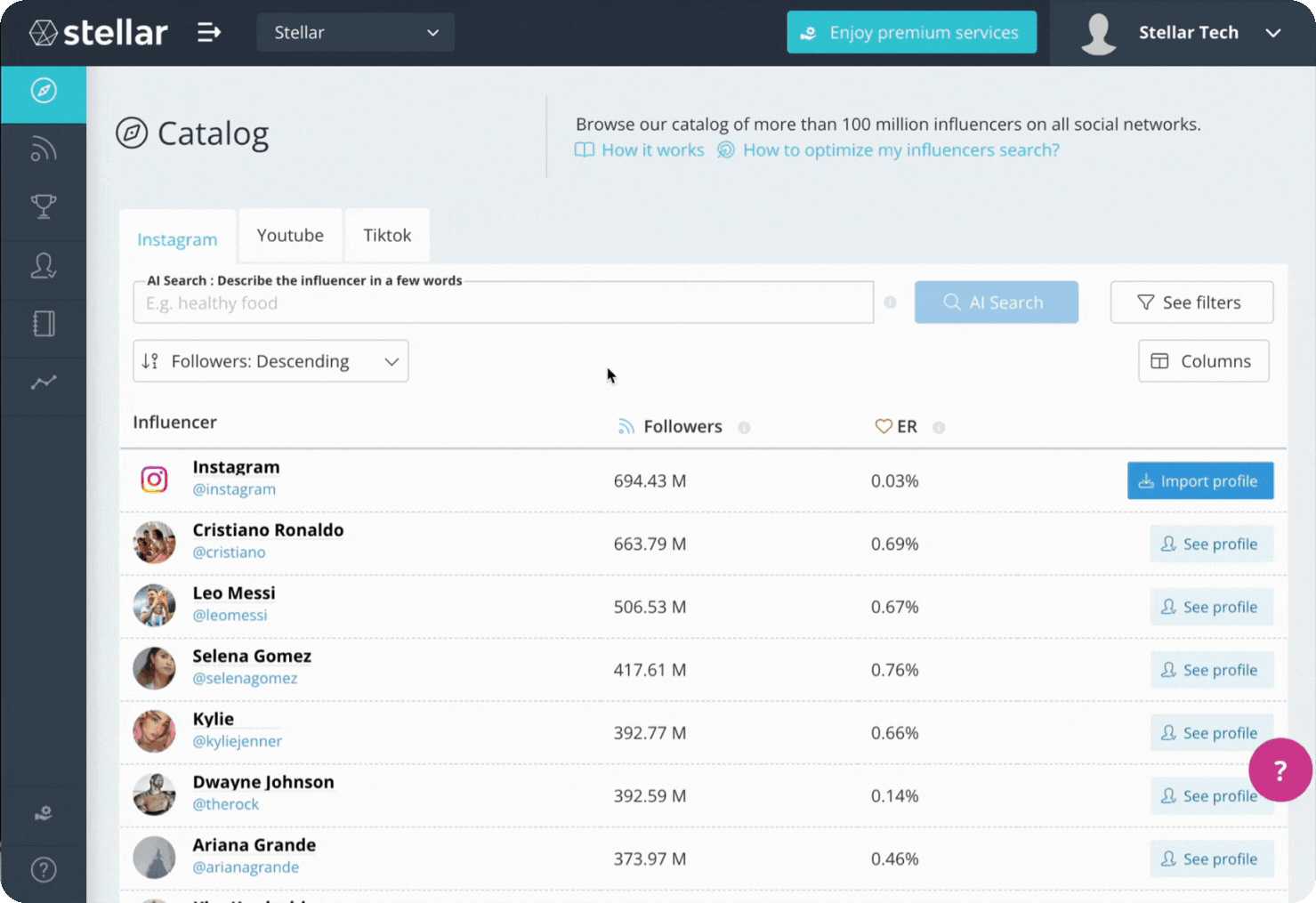Click Ariana Grande's avatar
Image resolution: width=1316 pixels, height=903 pixels.
[154, 859]
